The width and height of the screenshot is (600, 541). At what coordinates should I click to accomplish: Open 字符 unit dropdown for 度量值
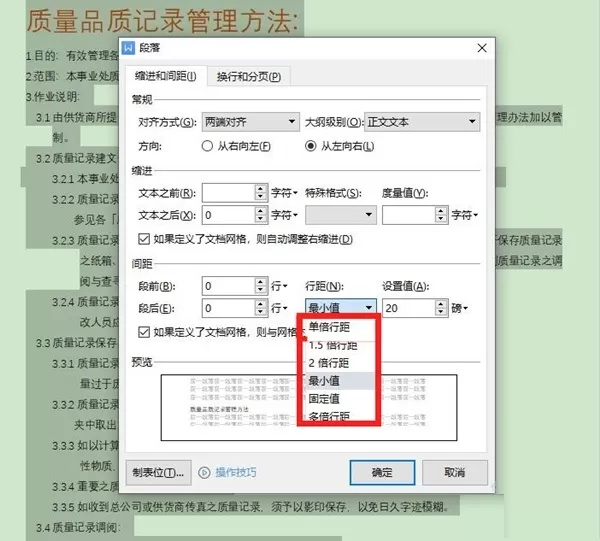[465, 215]
